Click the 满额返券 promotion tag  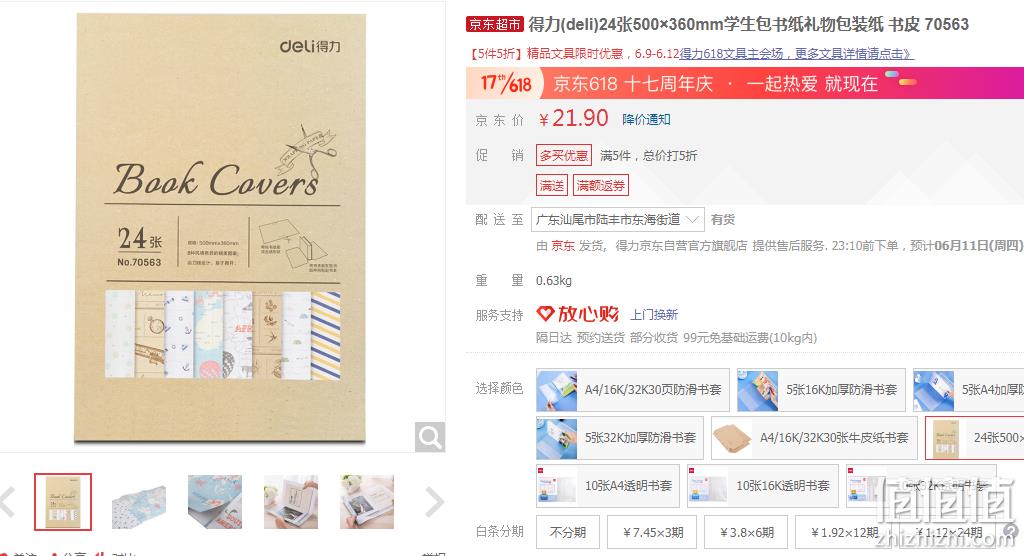pos(600,186)
